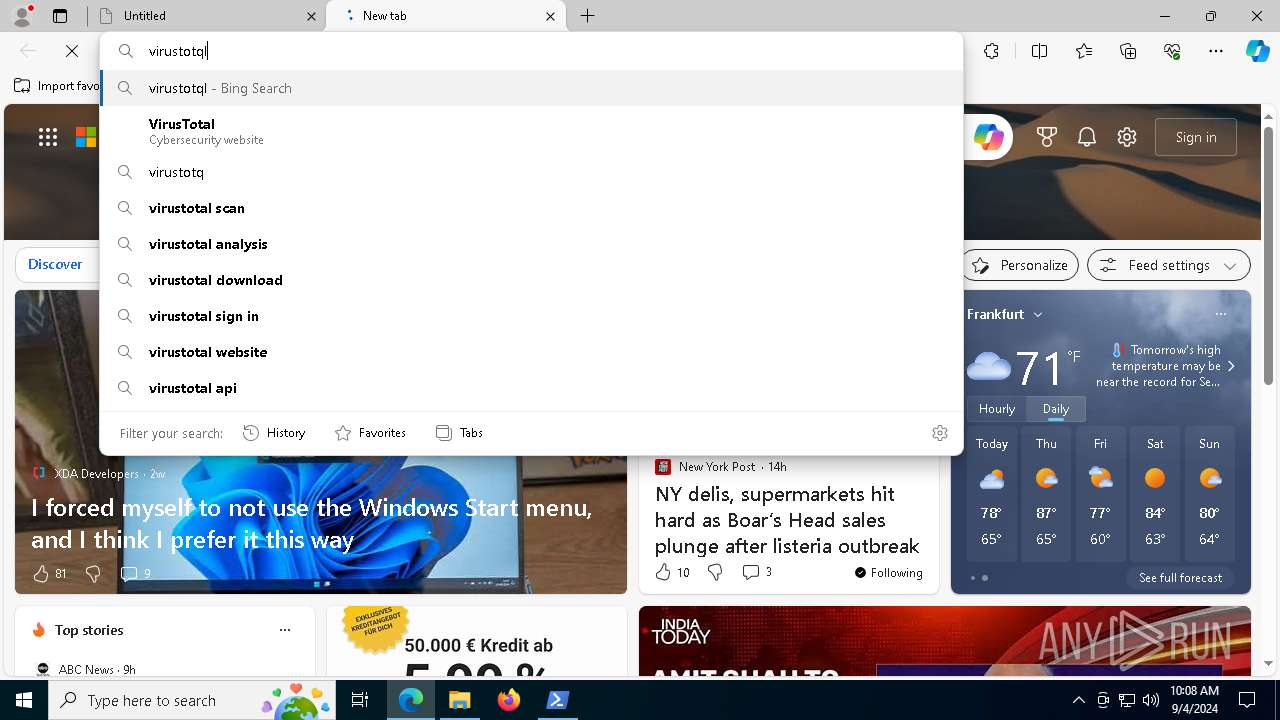Stop loading the page
Image resolution: width=1280 pixels, height=720 pixels.
[x=72, y=51]
